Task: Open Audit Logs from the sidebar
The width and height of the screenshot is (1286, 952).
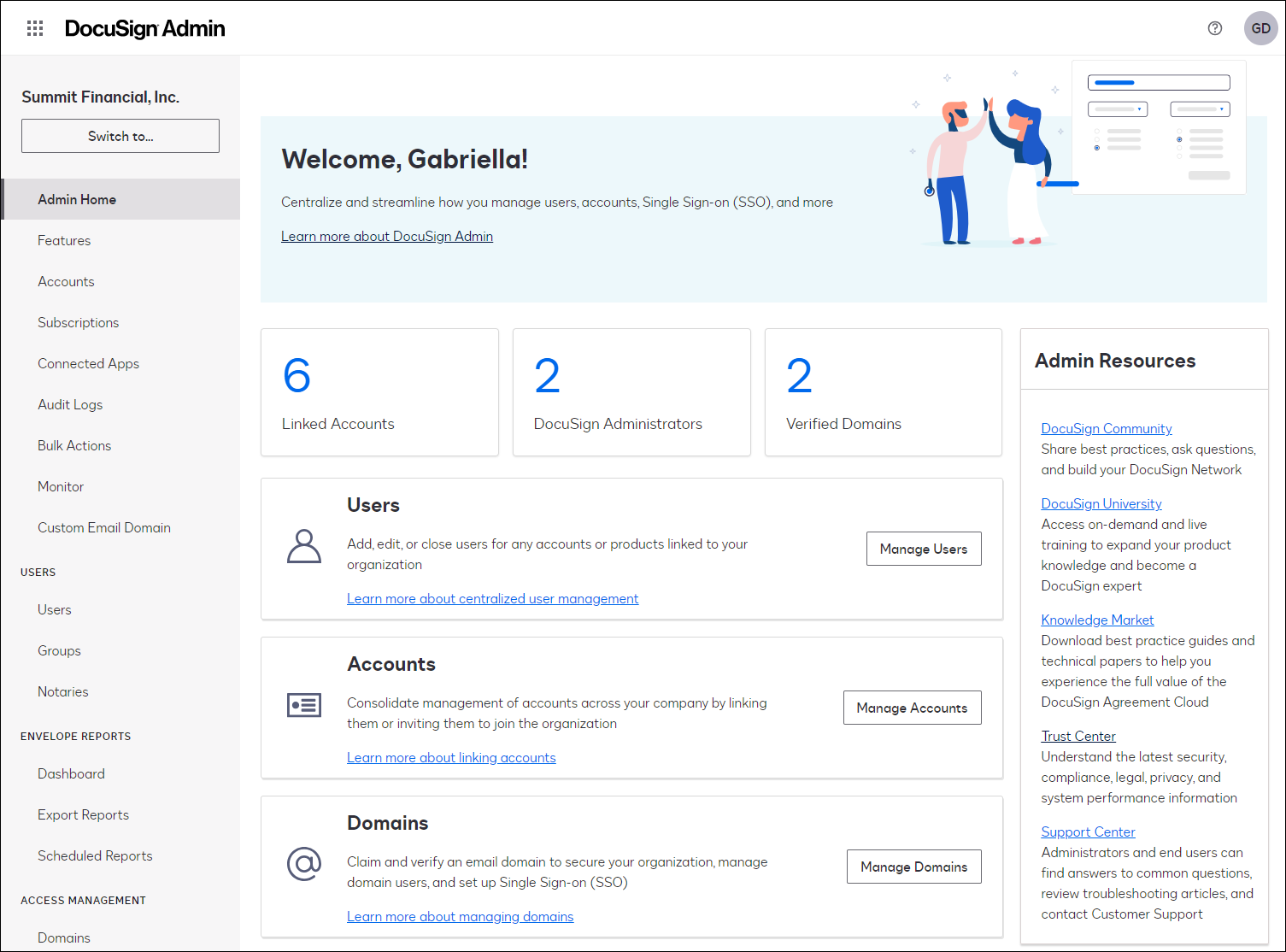Action: [70, 404]
